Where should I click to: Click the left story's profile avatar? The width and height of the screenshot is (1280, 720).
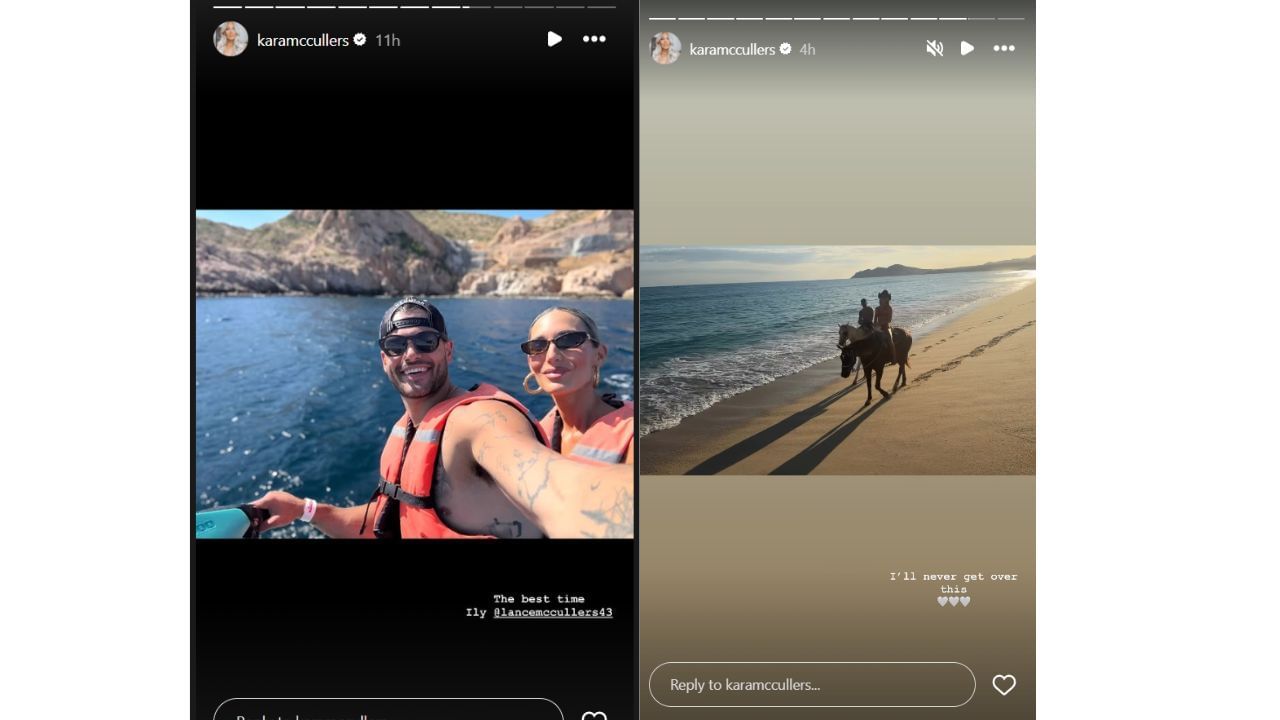click(x=230, y=40)
